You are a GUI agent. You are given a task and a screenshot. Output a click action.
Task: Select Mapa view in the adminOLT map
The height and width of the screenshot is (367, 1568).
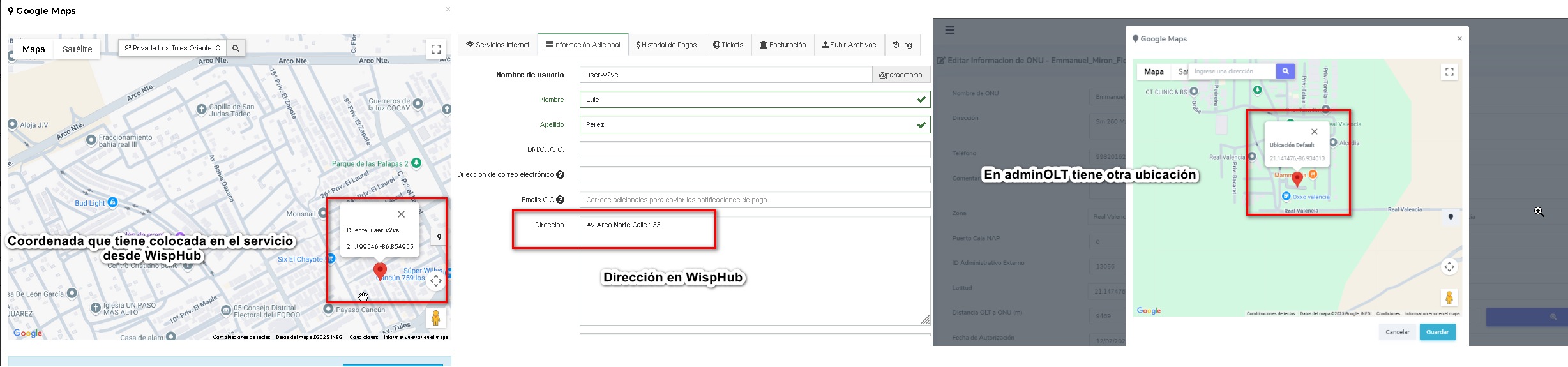[x=1154, y=71]
